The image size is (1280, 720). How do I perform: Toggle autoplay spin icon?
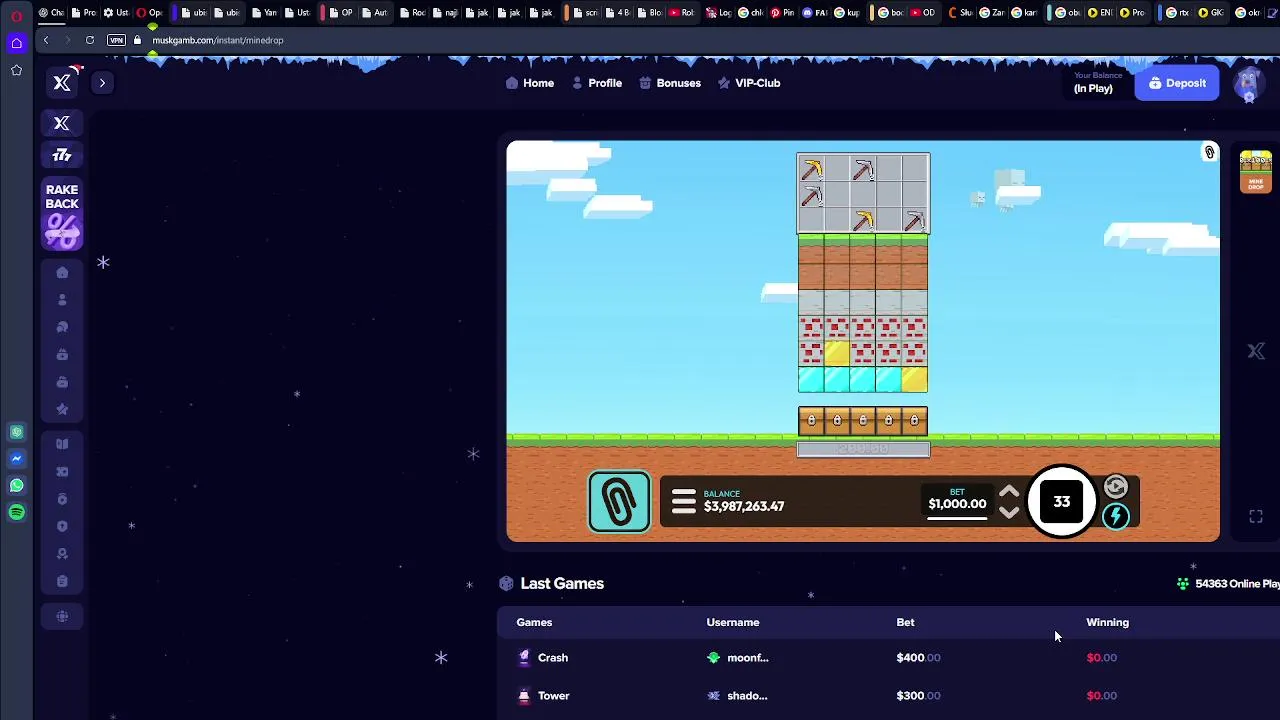[1116, 487]
